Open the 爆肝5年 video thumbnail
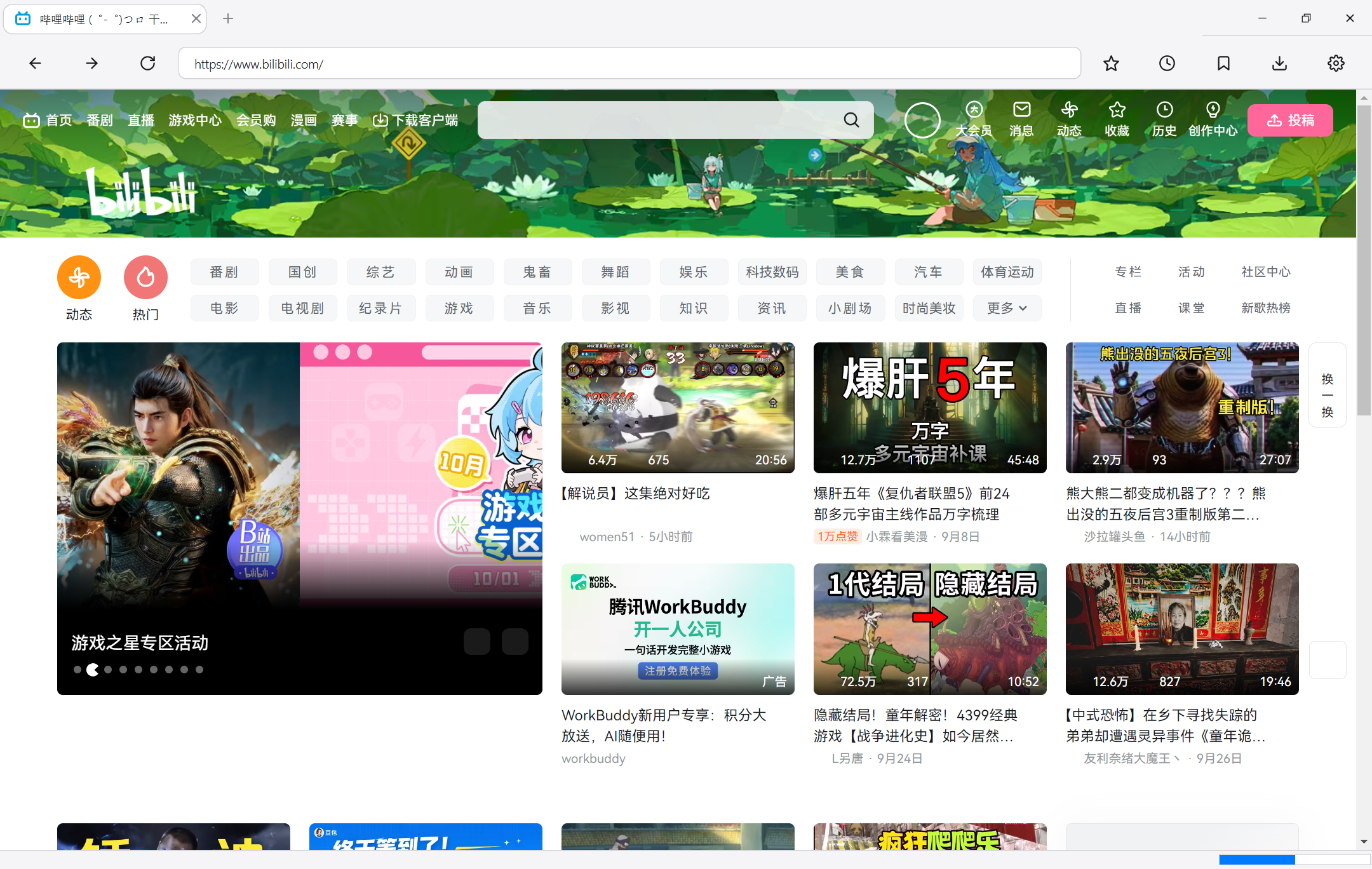 pyautogui.click(x=930, y=408)
